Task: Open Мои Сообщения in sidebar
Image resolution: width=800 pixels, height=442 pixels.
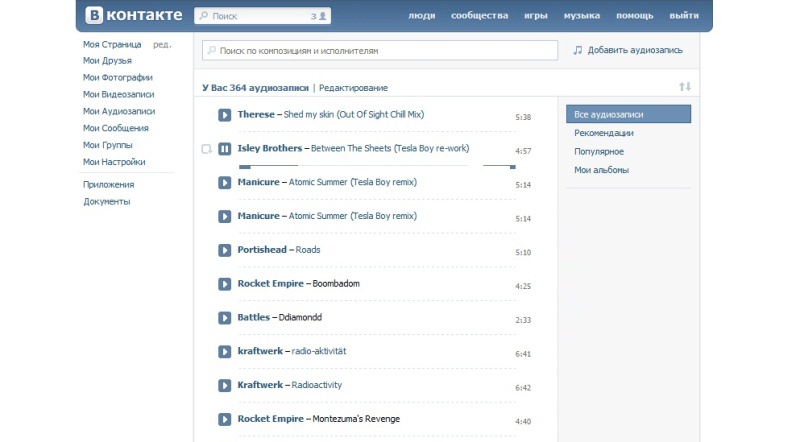Action: click(x=116, y=128)
